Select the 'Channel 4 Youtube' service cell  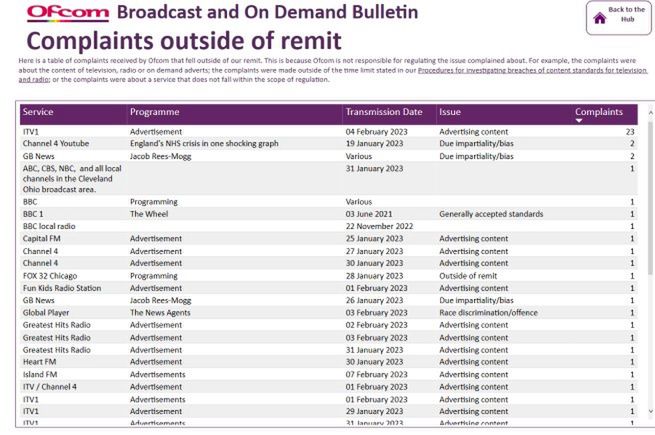click(56, 143)
